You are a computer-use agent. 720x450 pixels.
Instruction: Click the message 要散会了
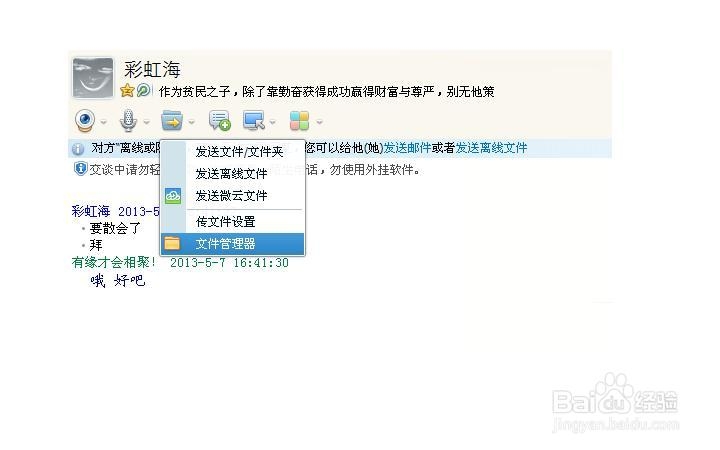click(115, 228)
